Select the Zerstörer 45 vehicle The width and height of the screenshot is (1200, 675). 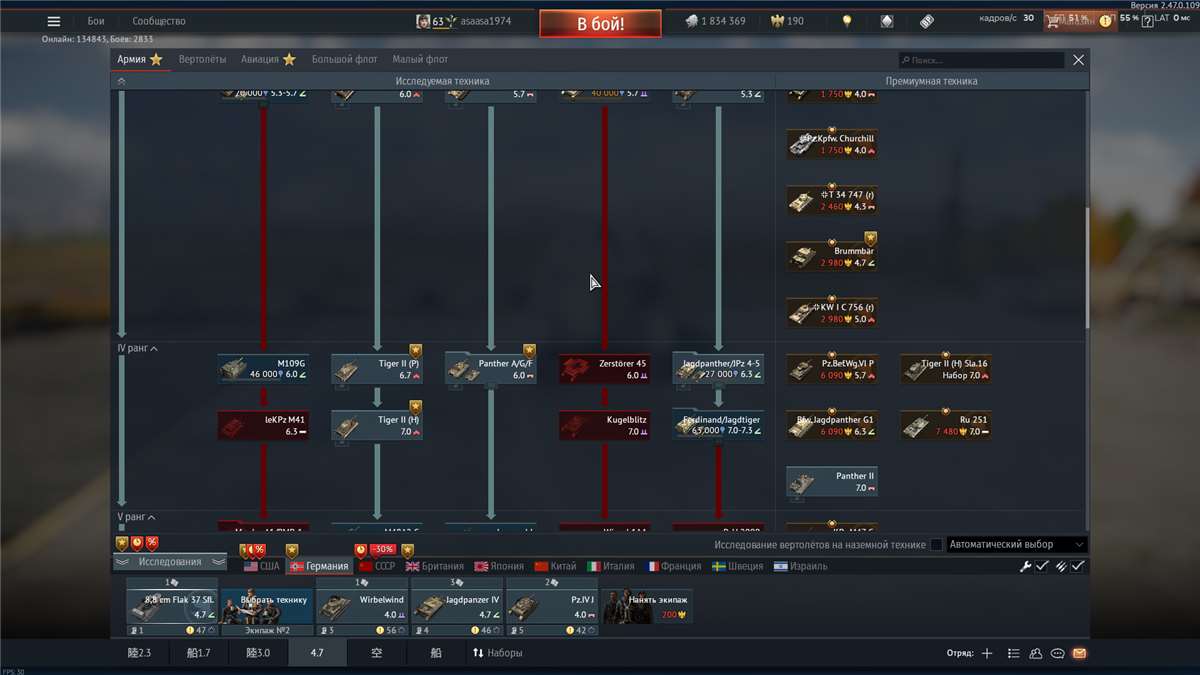coord(604,369)
